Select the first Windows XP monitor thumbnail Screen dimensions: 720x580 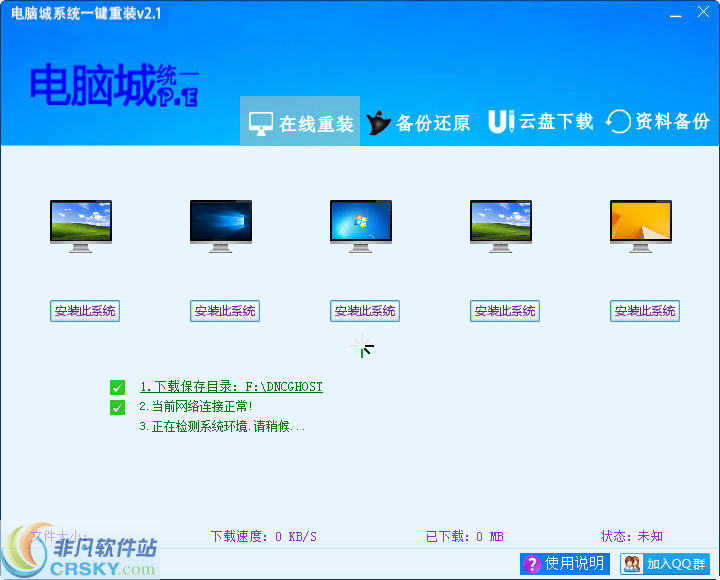pyautogui.click(x=81, y=226)
